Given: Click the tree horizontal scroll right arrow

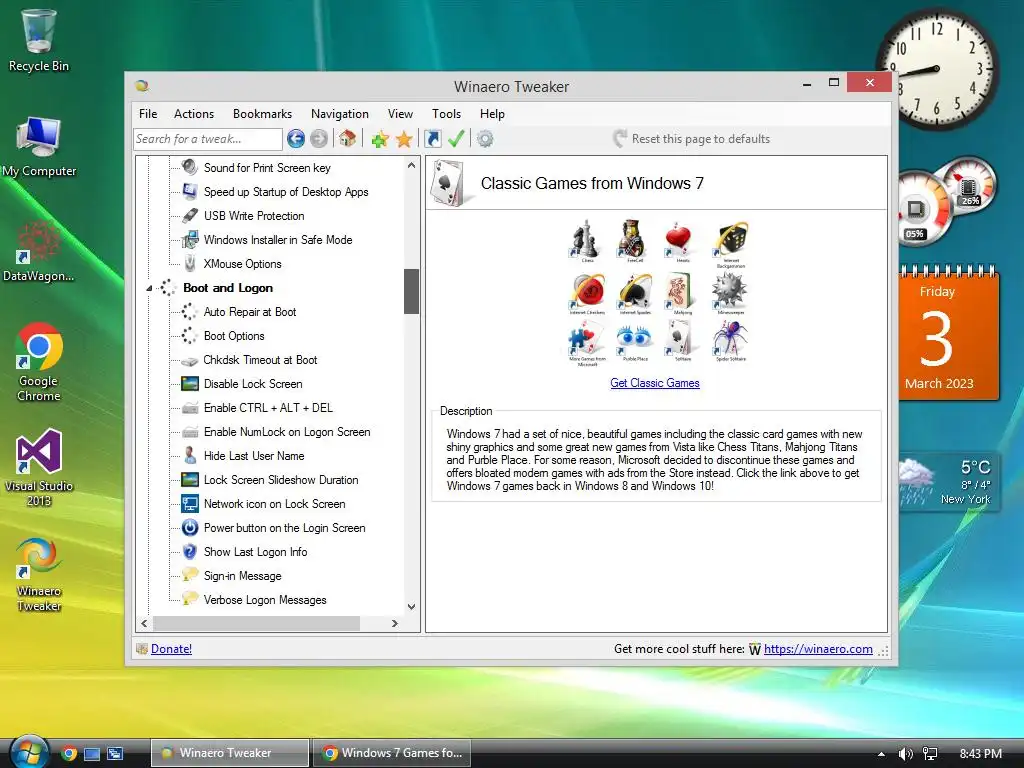Looking at the screenshot, I should [394, 624].
